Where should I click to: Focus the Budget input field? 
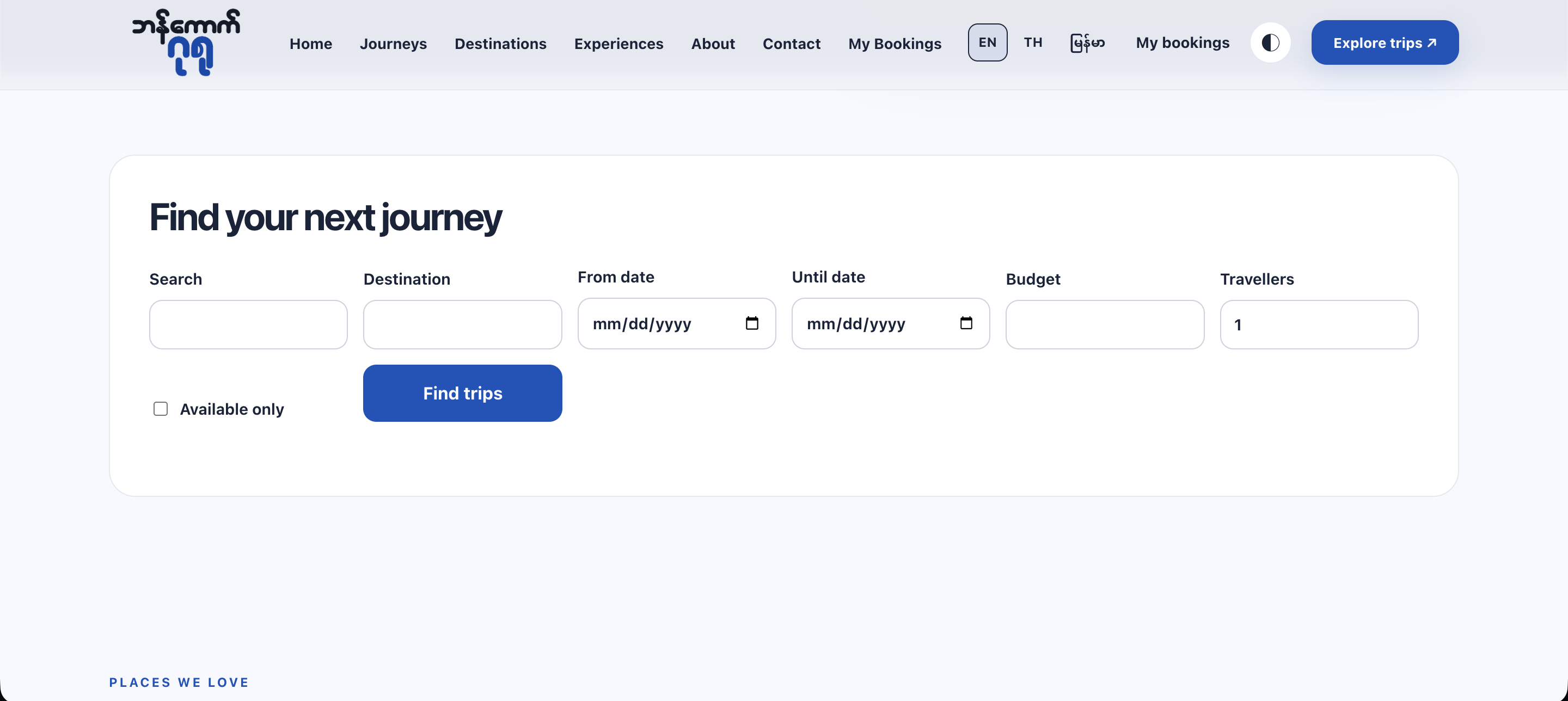(1105, 324)
